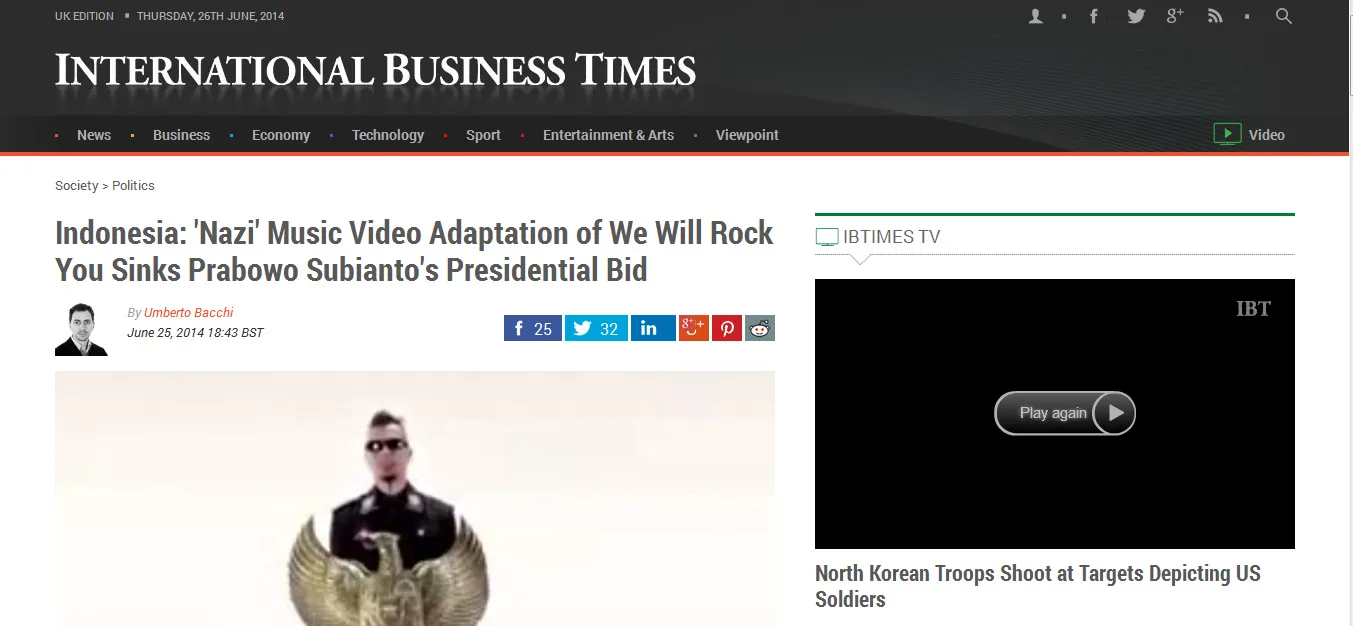Click the Politics breadcrumb link

click(x=133, y=186)
